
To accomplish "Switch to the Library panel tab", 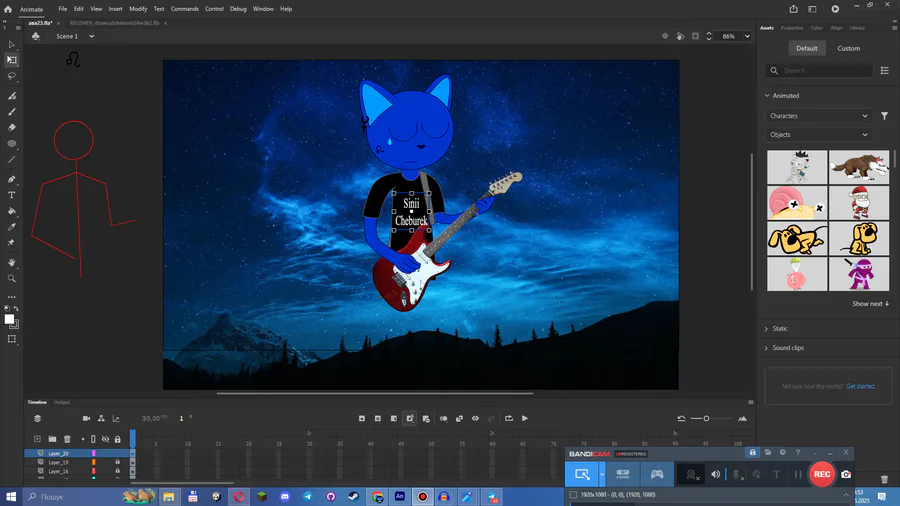I will pos(857,28).
